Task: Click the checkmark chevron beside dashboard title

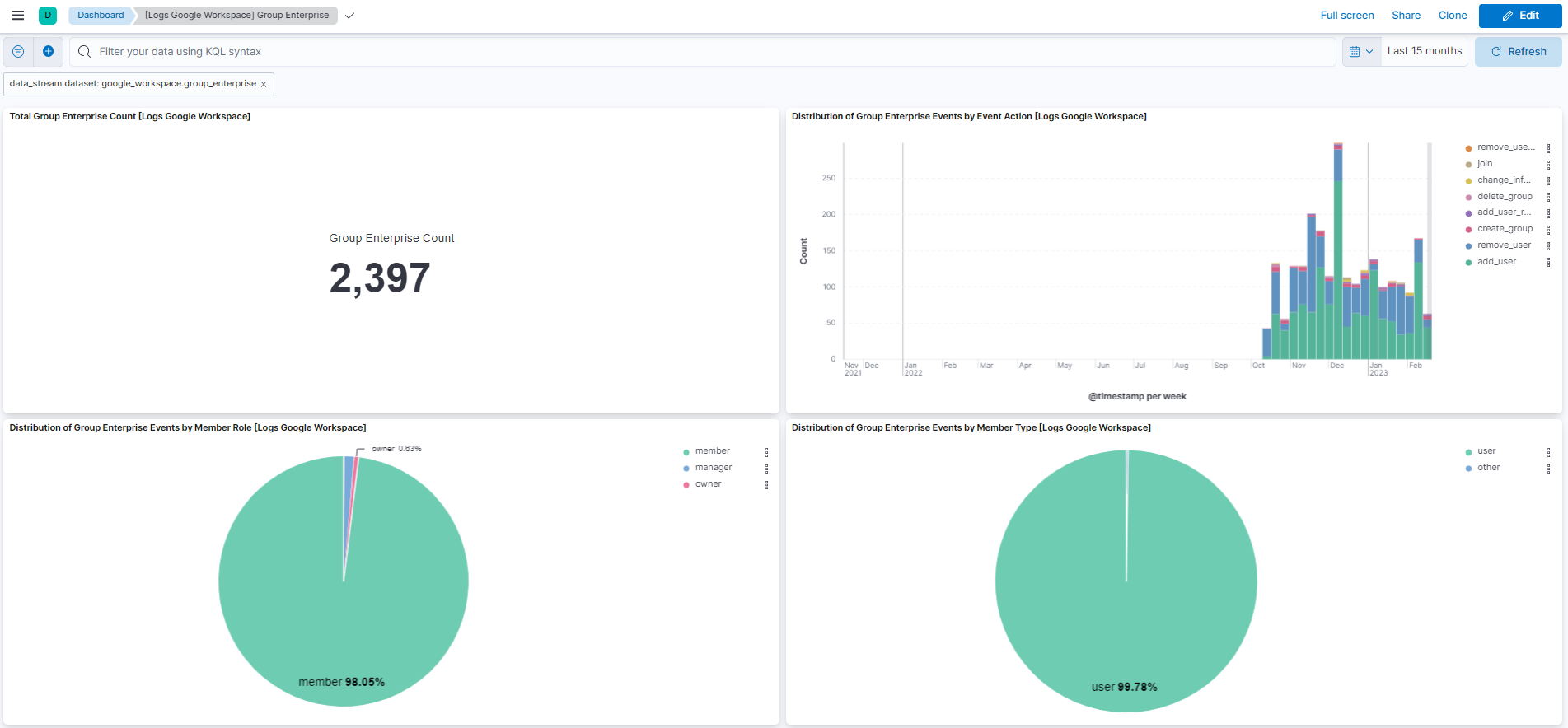Action: coord(350,16)
